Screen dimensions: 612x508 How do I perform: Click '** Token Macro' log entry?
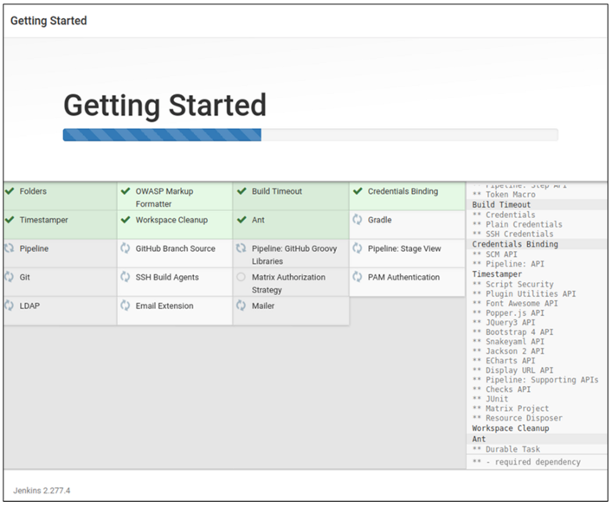click(x=504, y=194)
